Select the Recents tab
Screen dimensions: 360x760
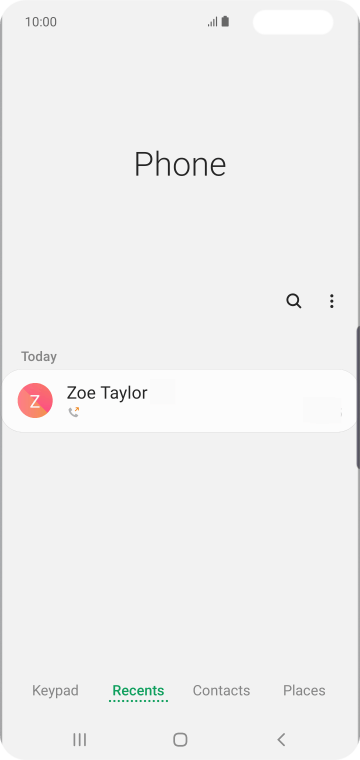click(138, 691)
